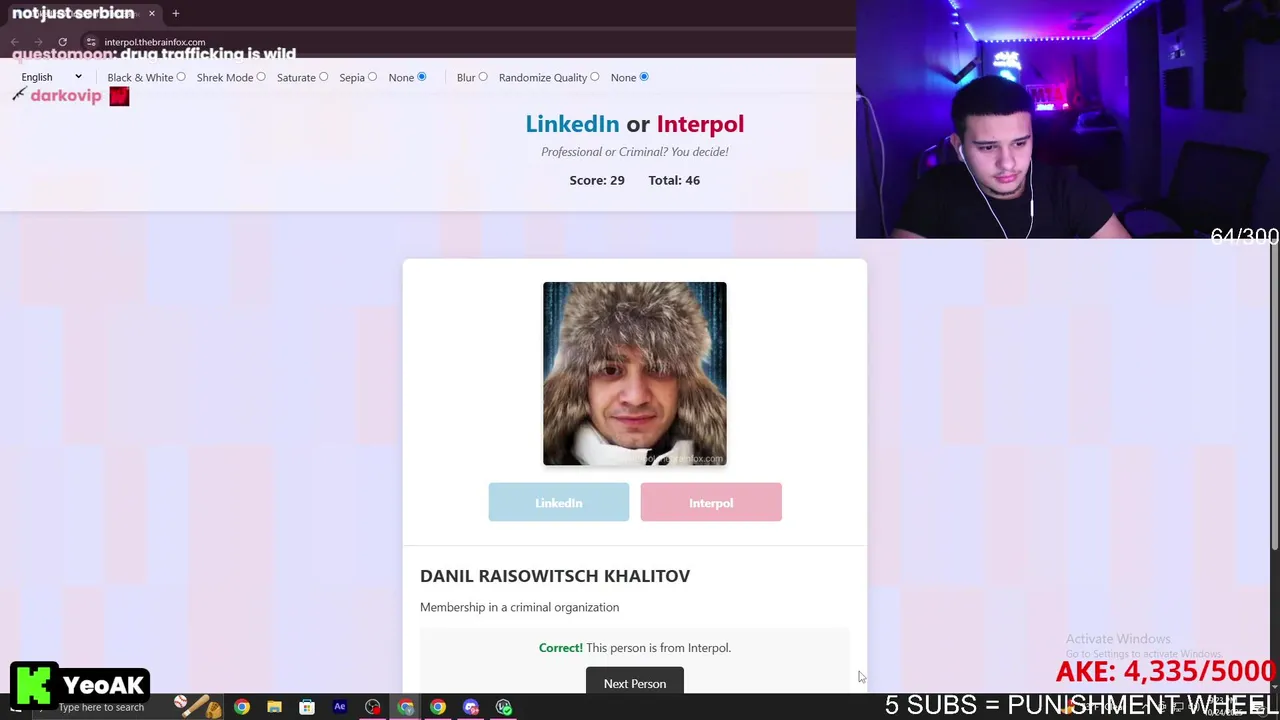
Task: Select the None radio after Randomize Quality
Action: pyautogui.click(x=644, y=77)
